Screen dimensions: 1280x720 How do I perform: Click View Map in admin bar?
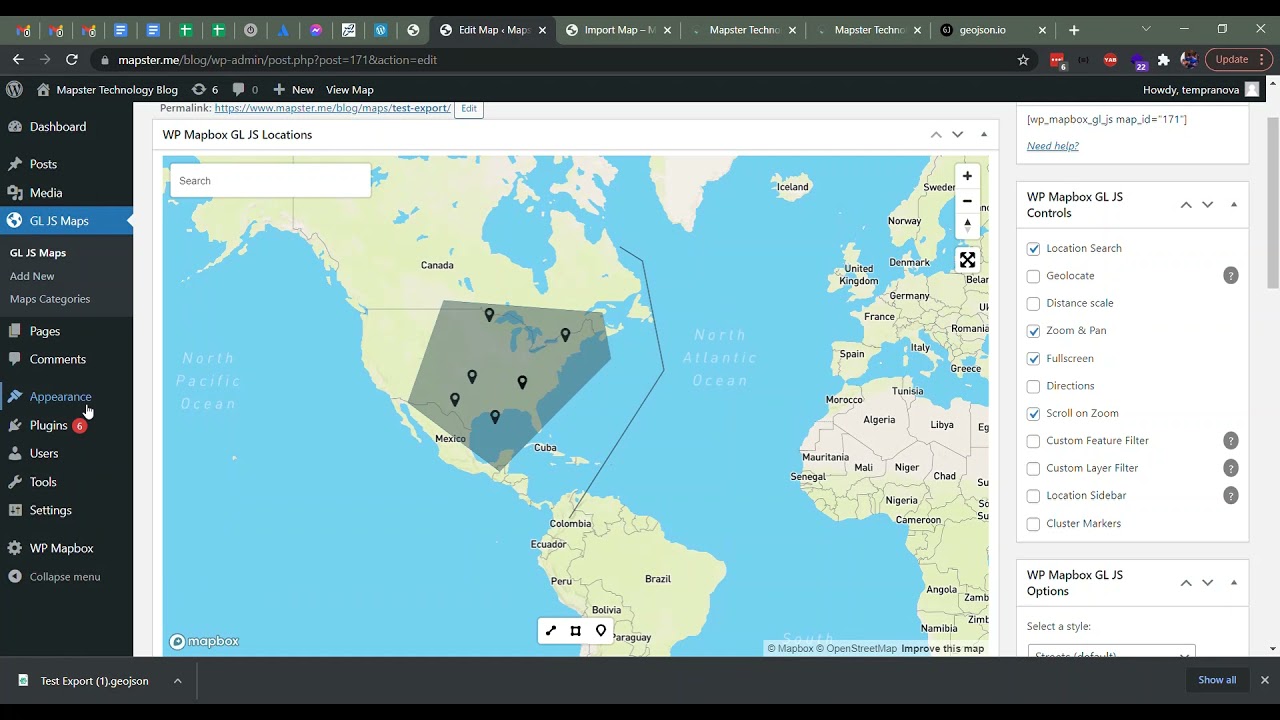[349, 90]
